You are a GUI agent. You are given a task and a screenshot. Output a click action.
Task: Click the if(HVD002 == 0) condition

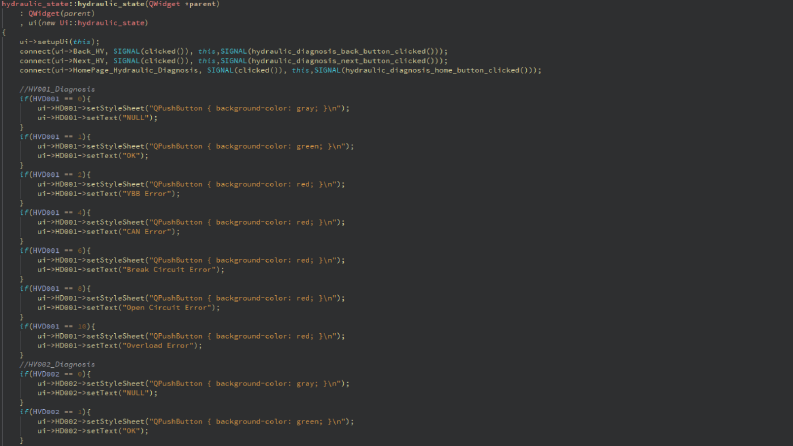(55, 374)
